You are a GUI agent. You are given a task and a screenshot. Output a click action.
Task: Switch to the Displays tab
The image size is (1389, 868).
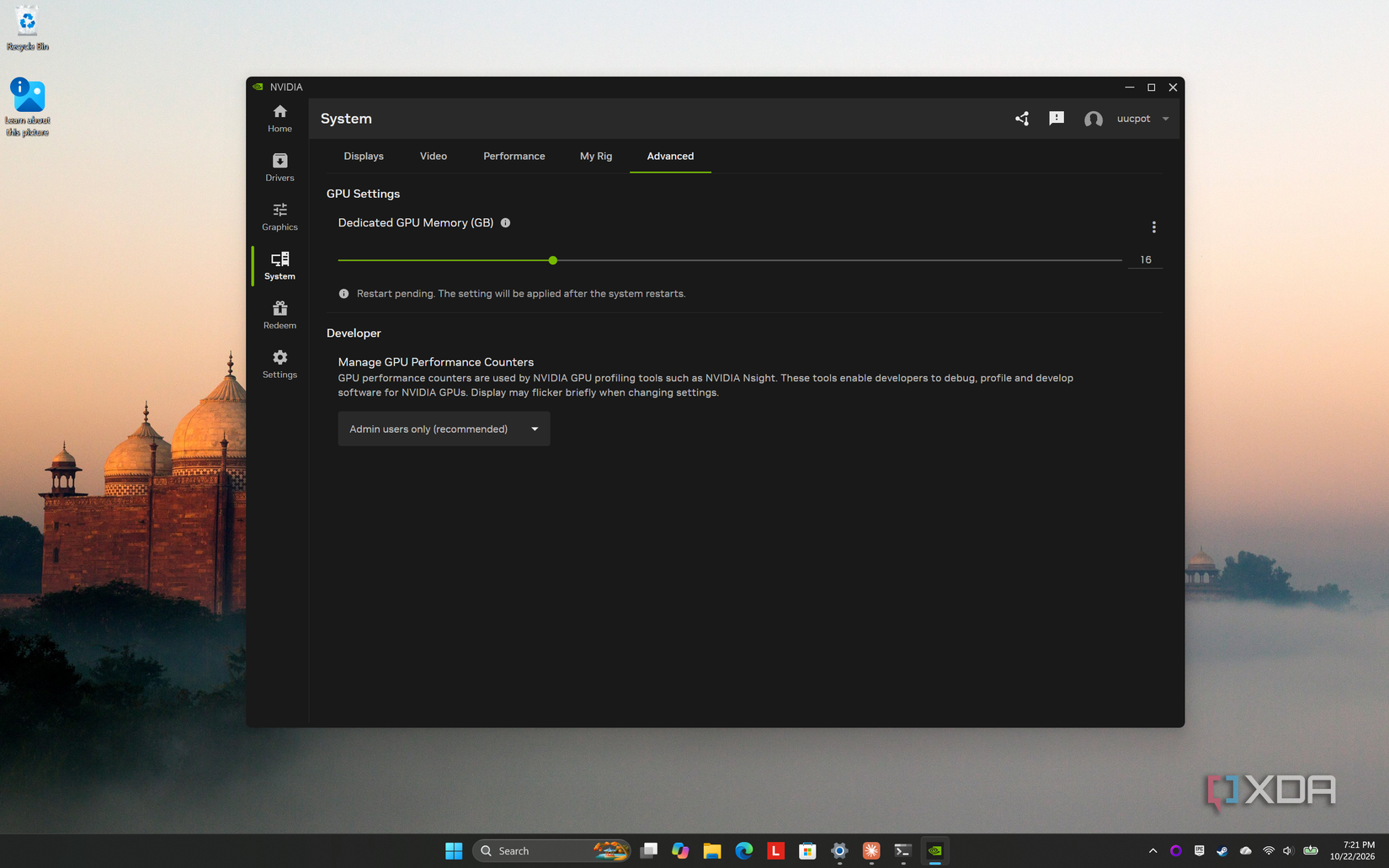click(x=364, y=156)
